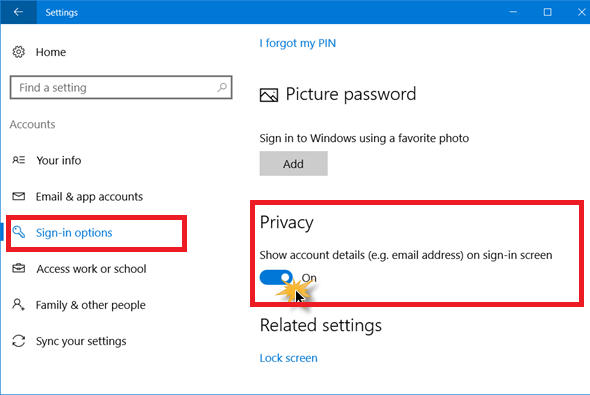This screenshot has height=395, width=590.
Task: Maximize the Settings window
Action: point(547,12)
